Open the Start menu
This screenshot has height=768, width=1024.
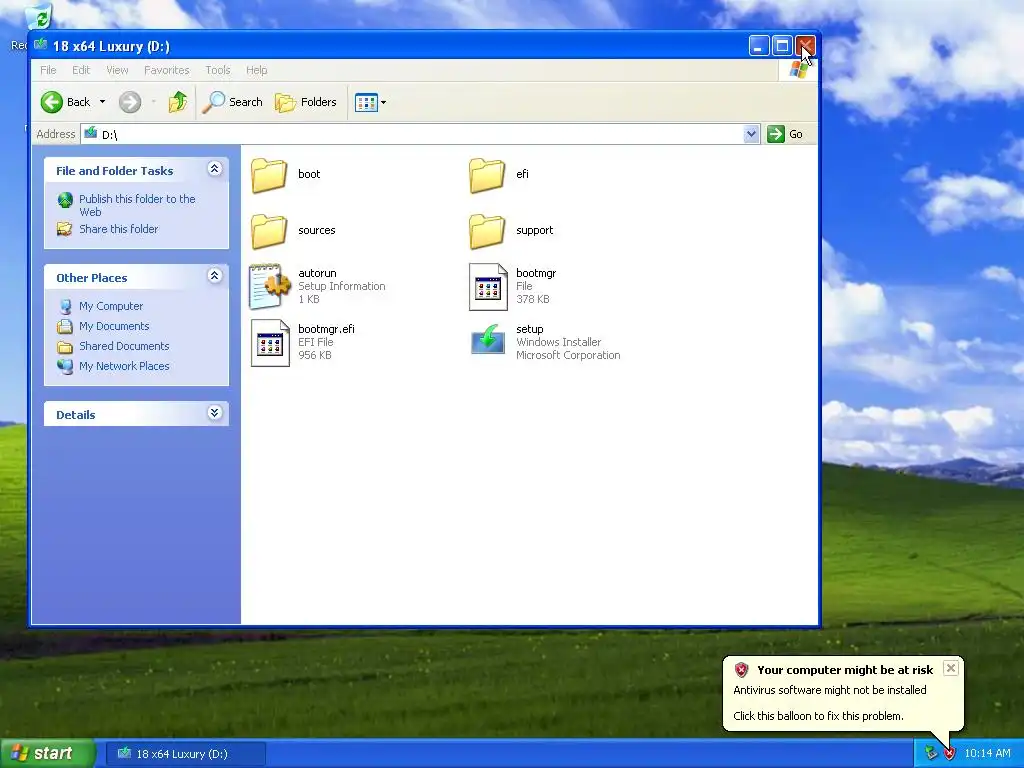tap(47, 754)
